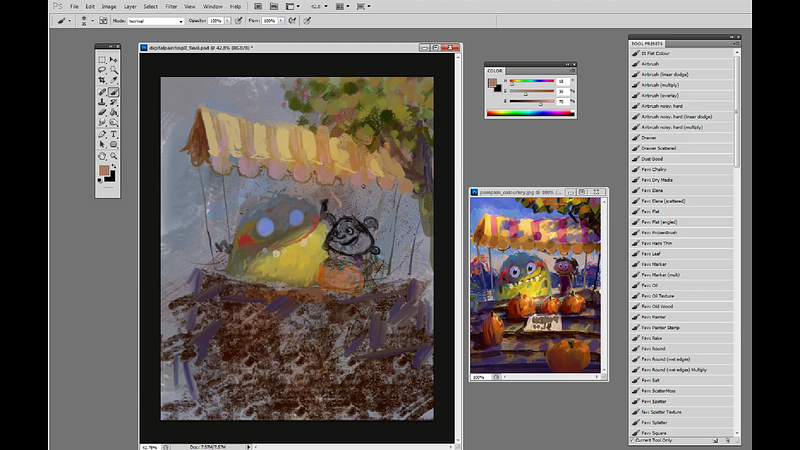The height and width of the screenshot is (450, 800).
Task: Delete tool preset trash icon
Action: [x=728, y=440]
